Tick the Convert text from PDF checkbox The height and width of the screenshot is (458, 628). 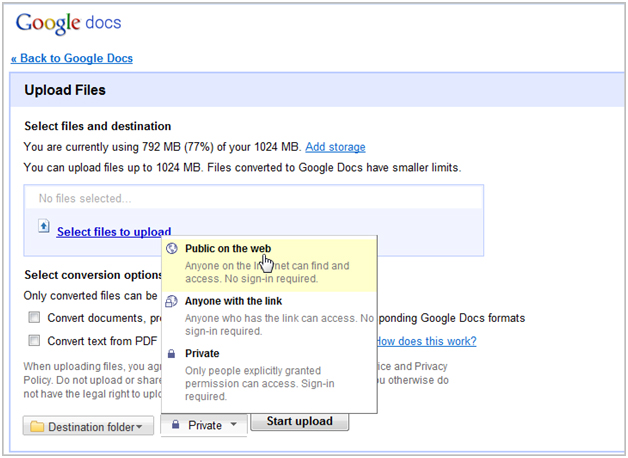point(34,341)
